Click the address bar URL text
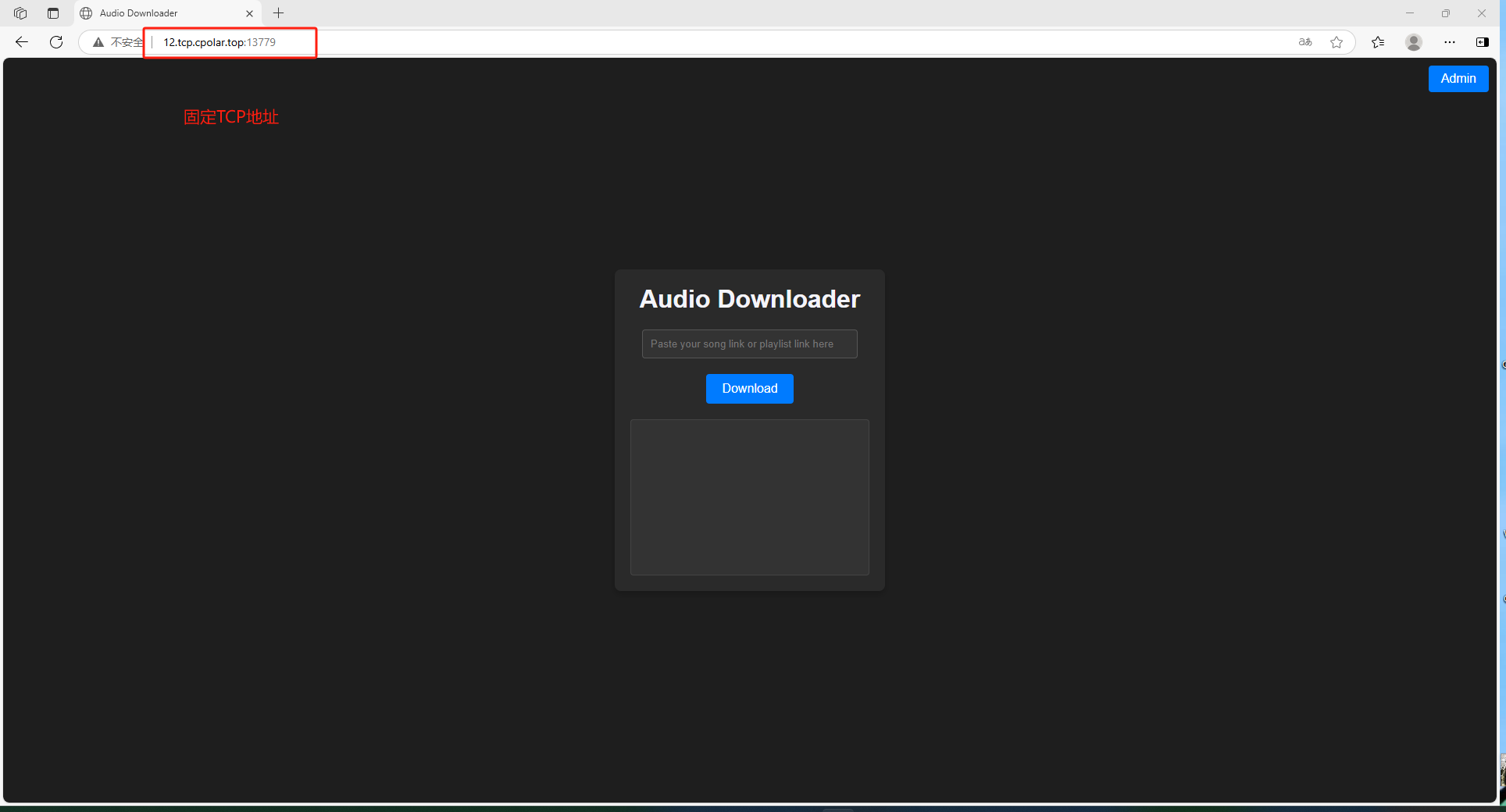Viewport: 1506px width, 812px height. click(x=219, y=42)
